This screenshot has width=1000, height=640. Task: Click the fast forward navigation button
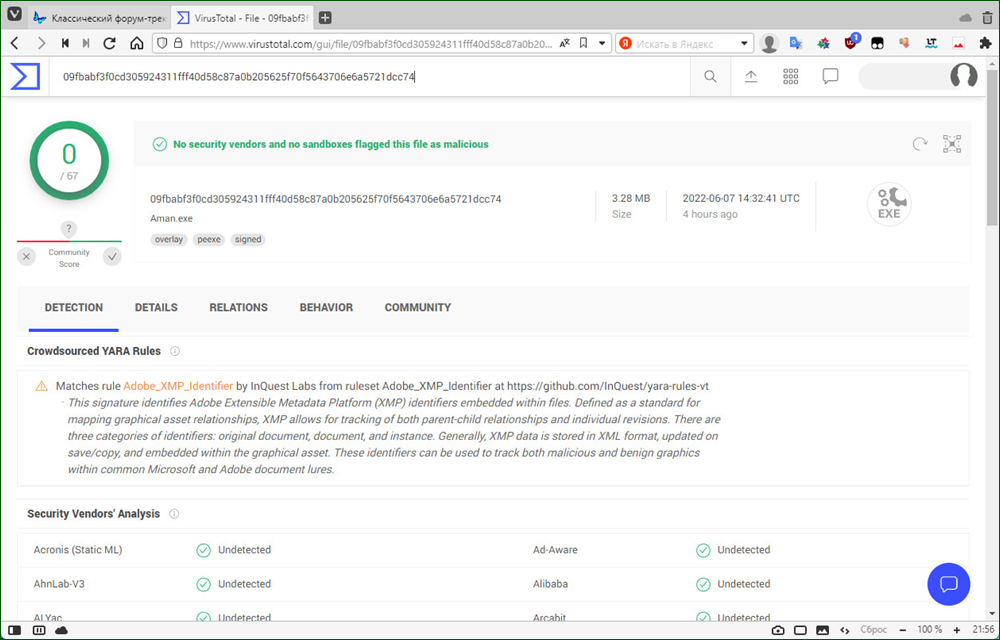pos(86,43)
